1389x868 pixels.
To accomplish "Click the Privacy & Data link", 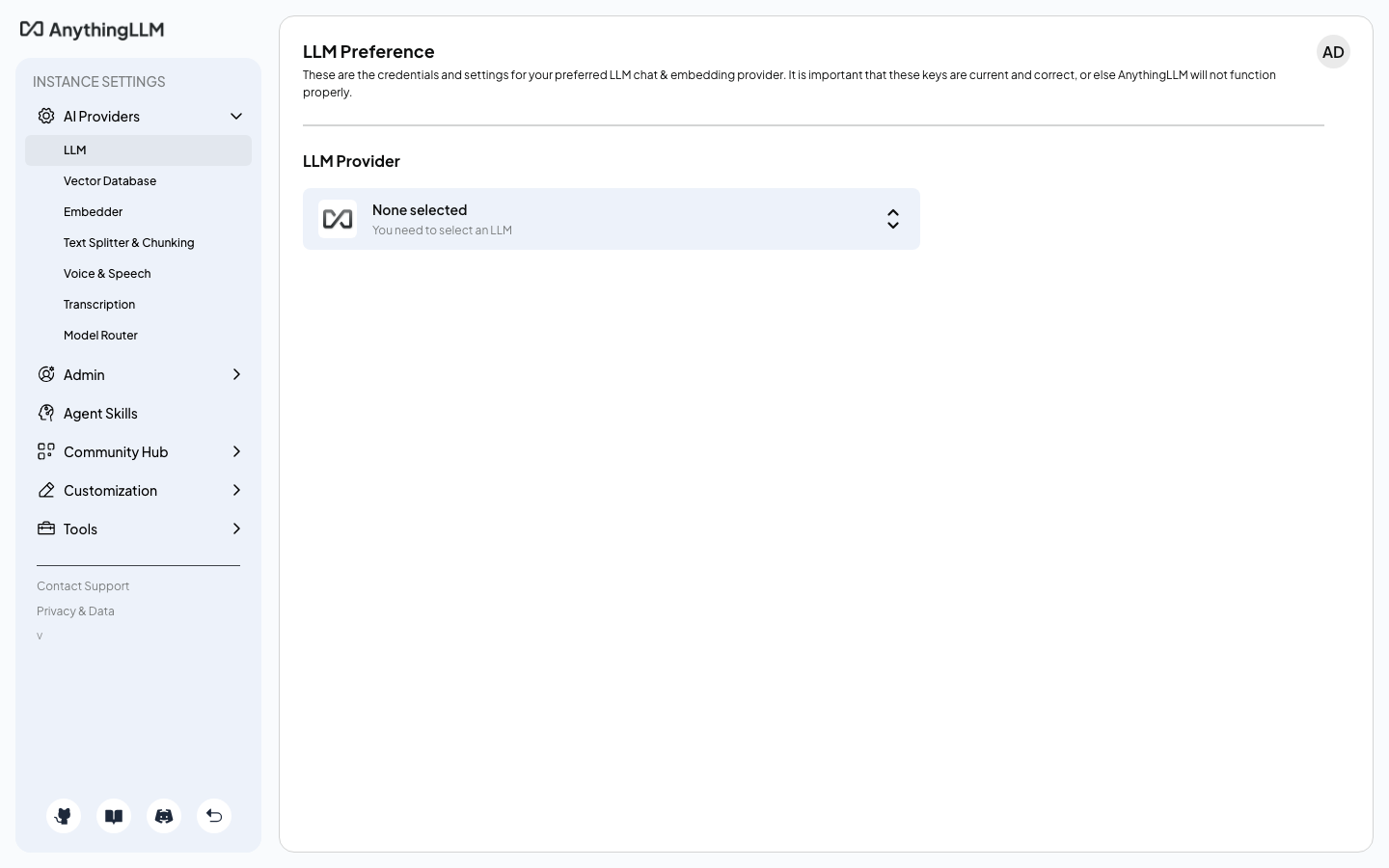I will pyautogui.click(x=75, y=611).
